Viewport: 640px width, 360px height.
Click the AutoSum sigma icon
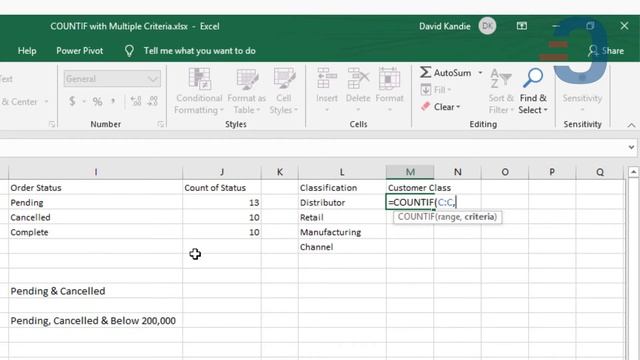coord(425,73)
